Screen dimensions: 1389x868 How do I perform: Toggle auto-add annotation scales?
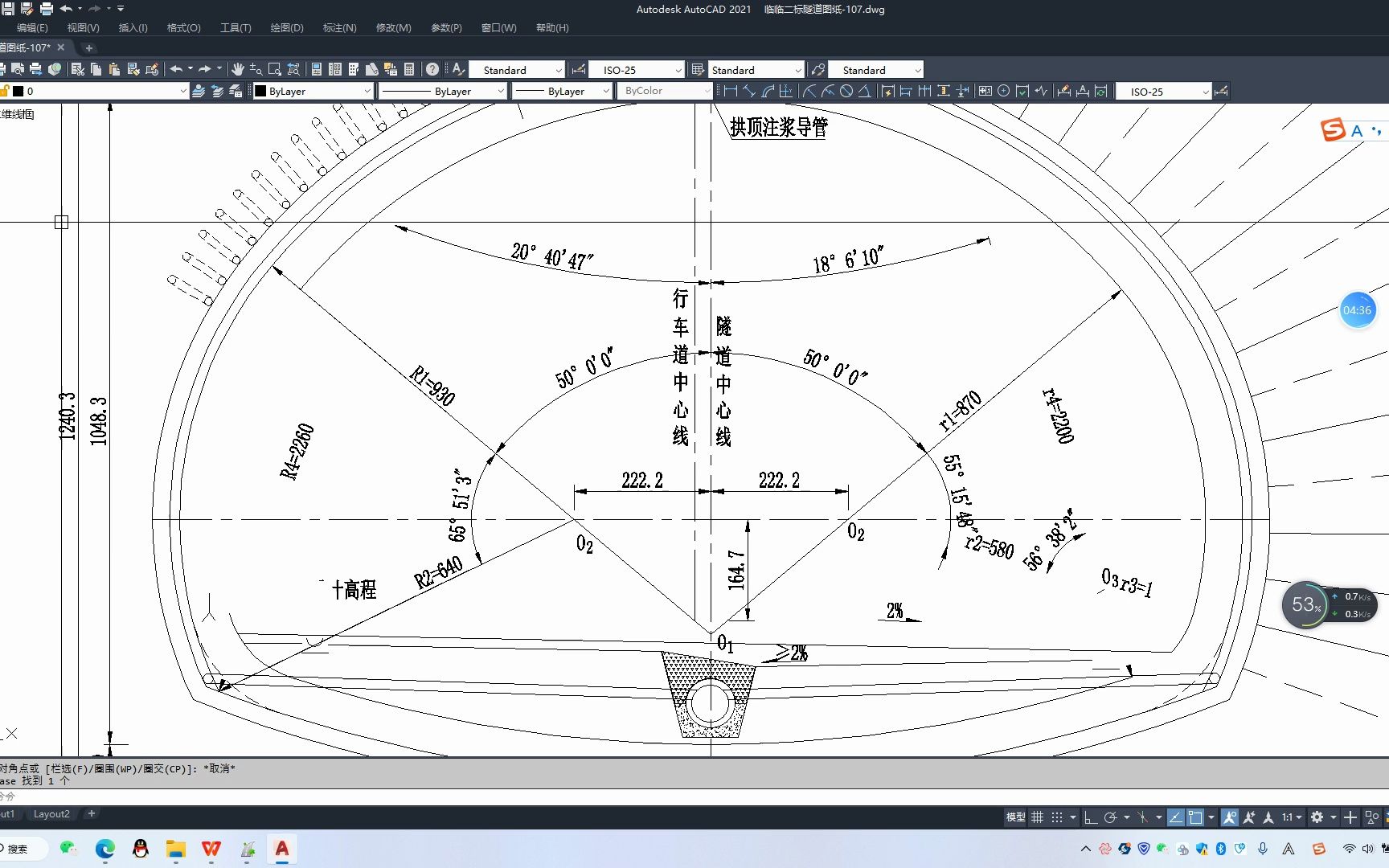pyautogui.click(x=1248, y=817)
